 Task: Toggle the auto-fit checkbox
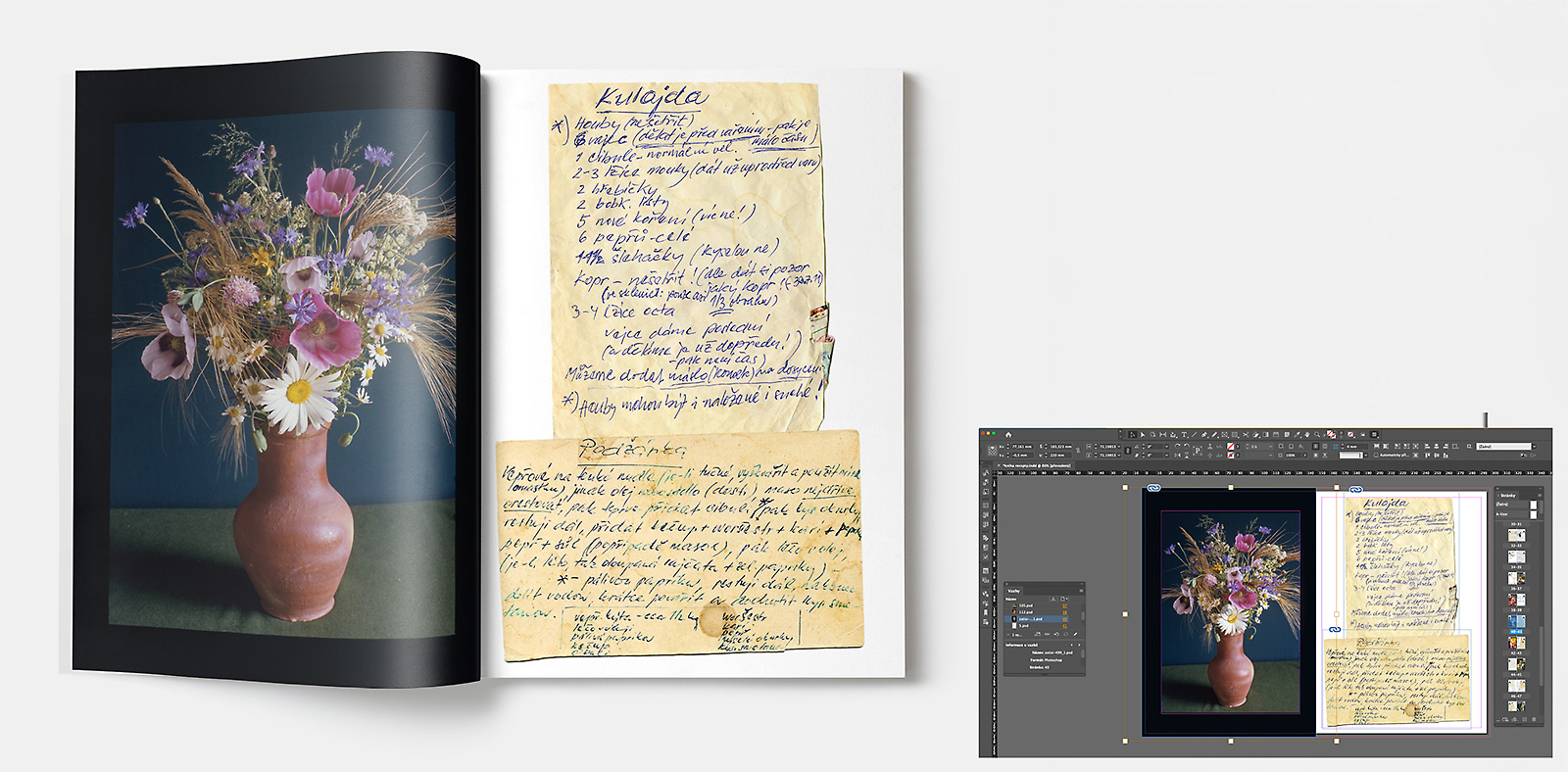click(1375, 455)
